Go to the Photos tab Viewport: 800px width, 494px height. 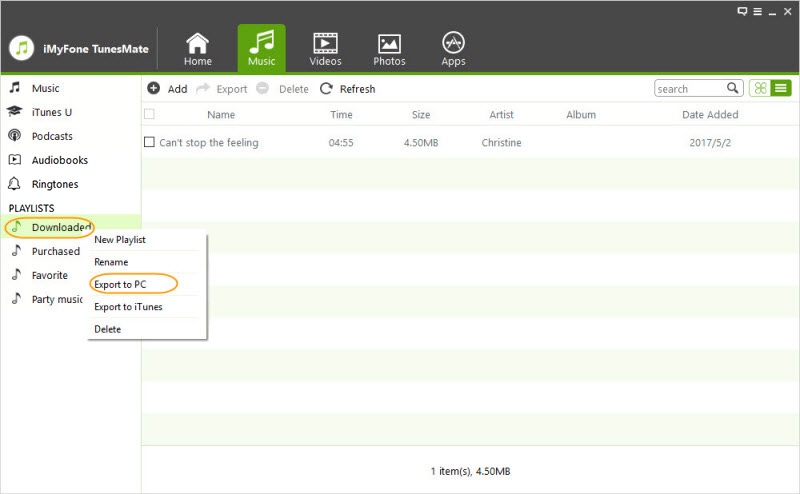pyautogui.click(x=389, y=49)
